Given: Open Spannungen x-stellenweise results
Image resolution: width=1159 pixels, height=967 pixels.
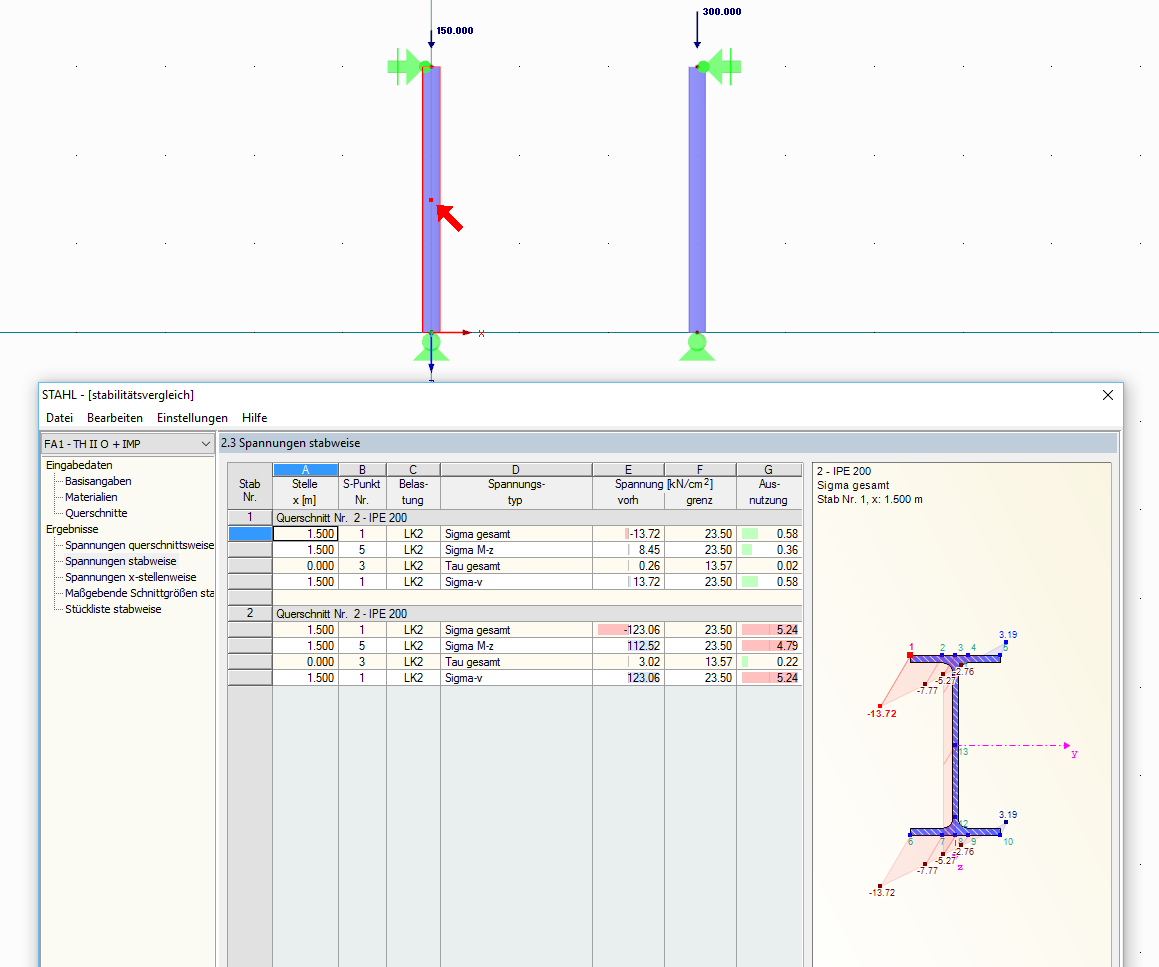Looking at the screenshot, I should coord(131,577).
